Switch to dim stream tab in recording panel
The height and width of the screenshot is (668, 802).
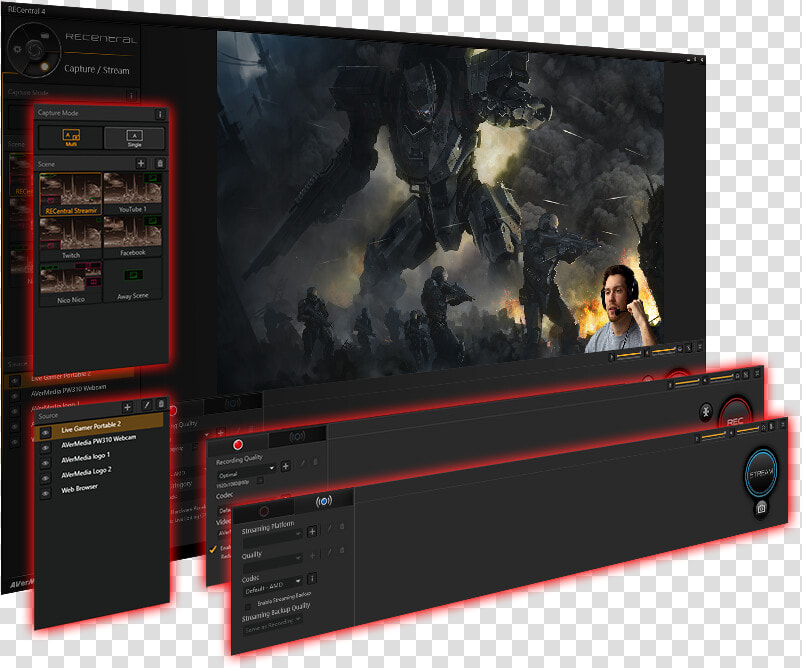click(297, 436)
